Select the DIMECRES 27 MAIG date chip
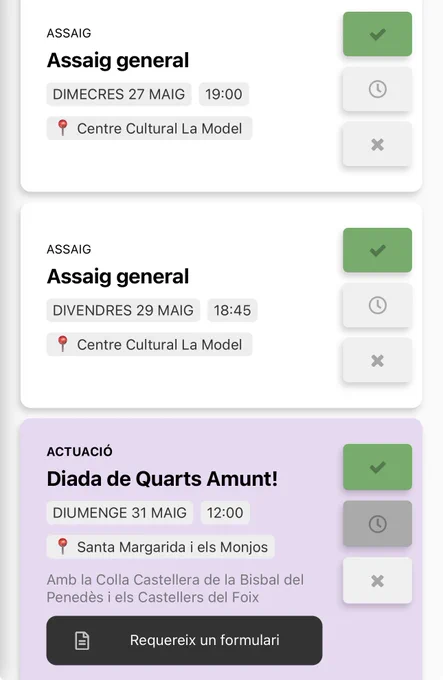The image size is (443, 680). click(x=119, y=94)
